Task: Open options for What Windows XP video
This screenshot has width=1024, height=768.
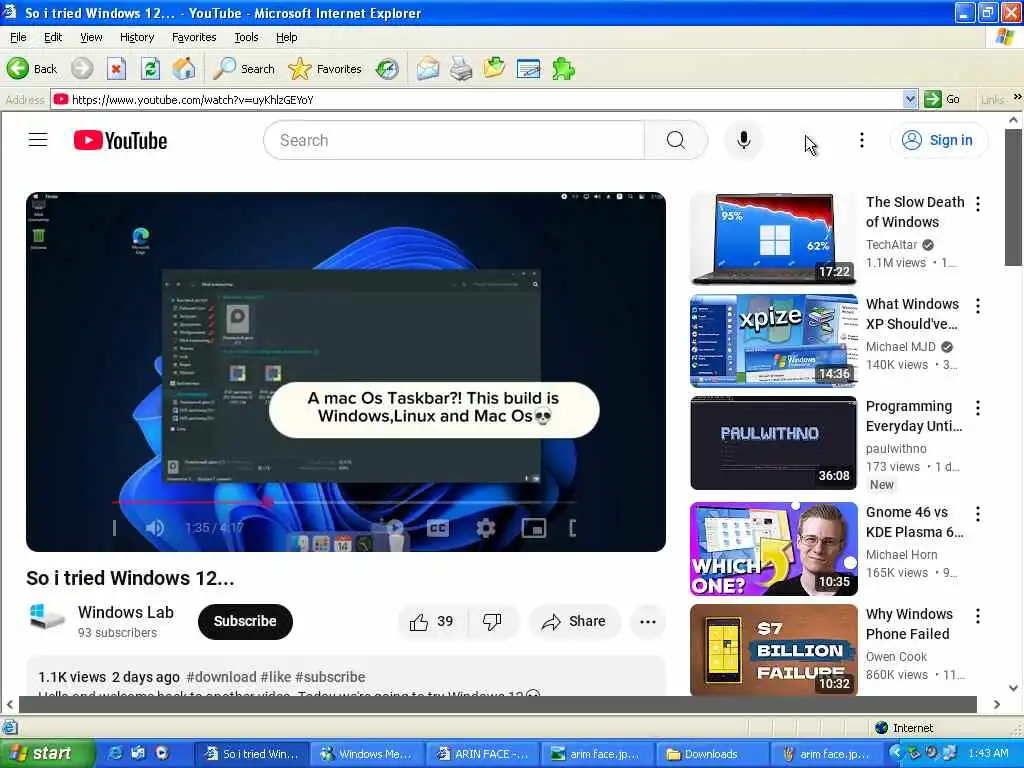Action: [978, 306]
